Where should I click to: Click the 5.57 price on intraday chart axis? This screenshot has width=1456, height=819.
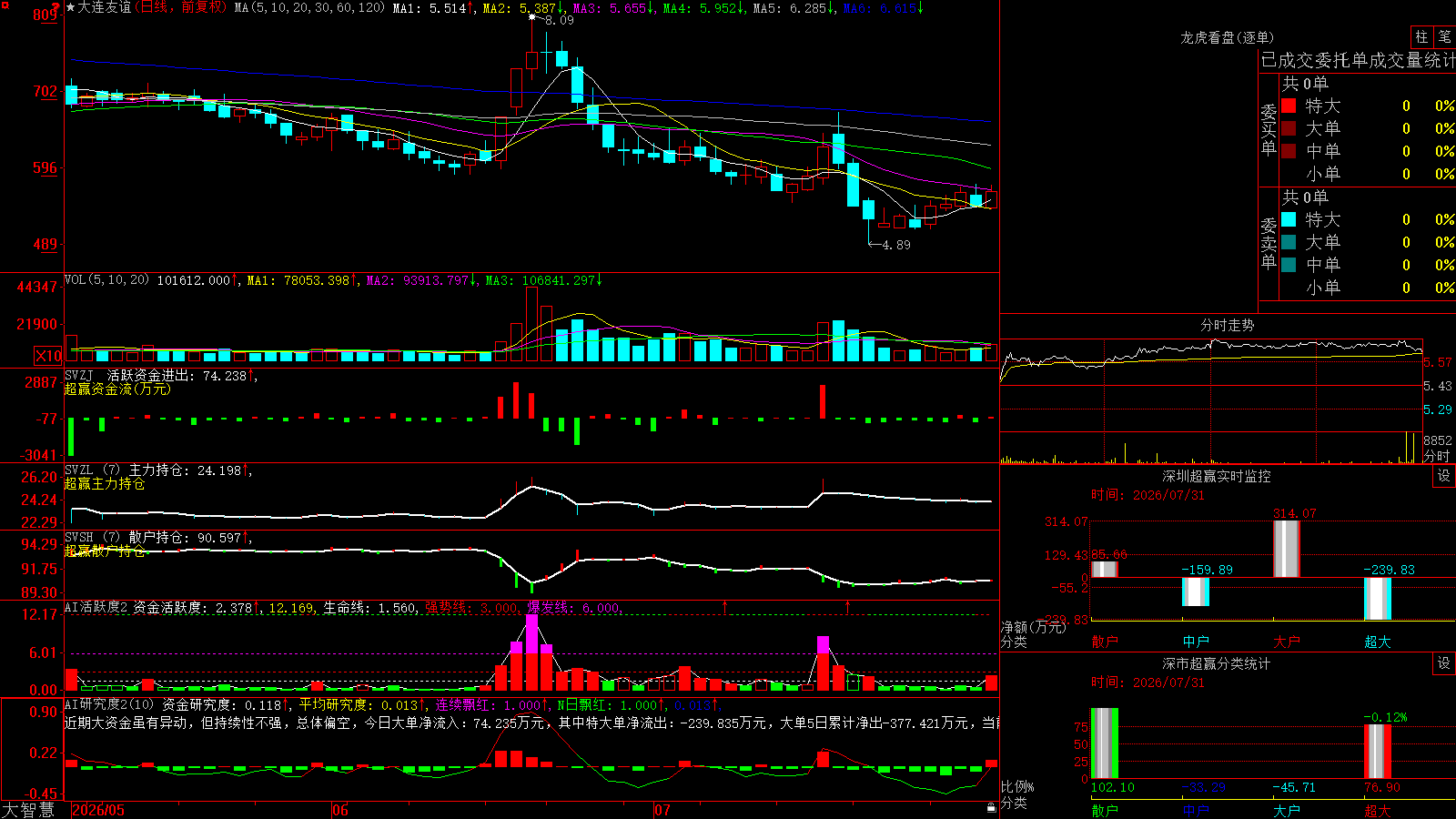pyautogui.click(x=1438, y=363)
